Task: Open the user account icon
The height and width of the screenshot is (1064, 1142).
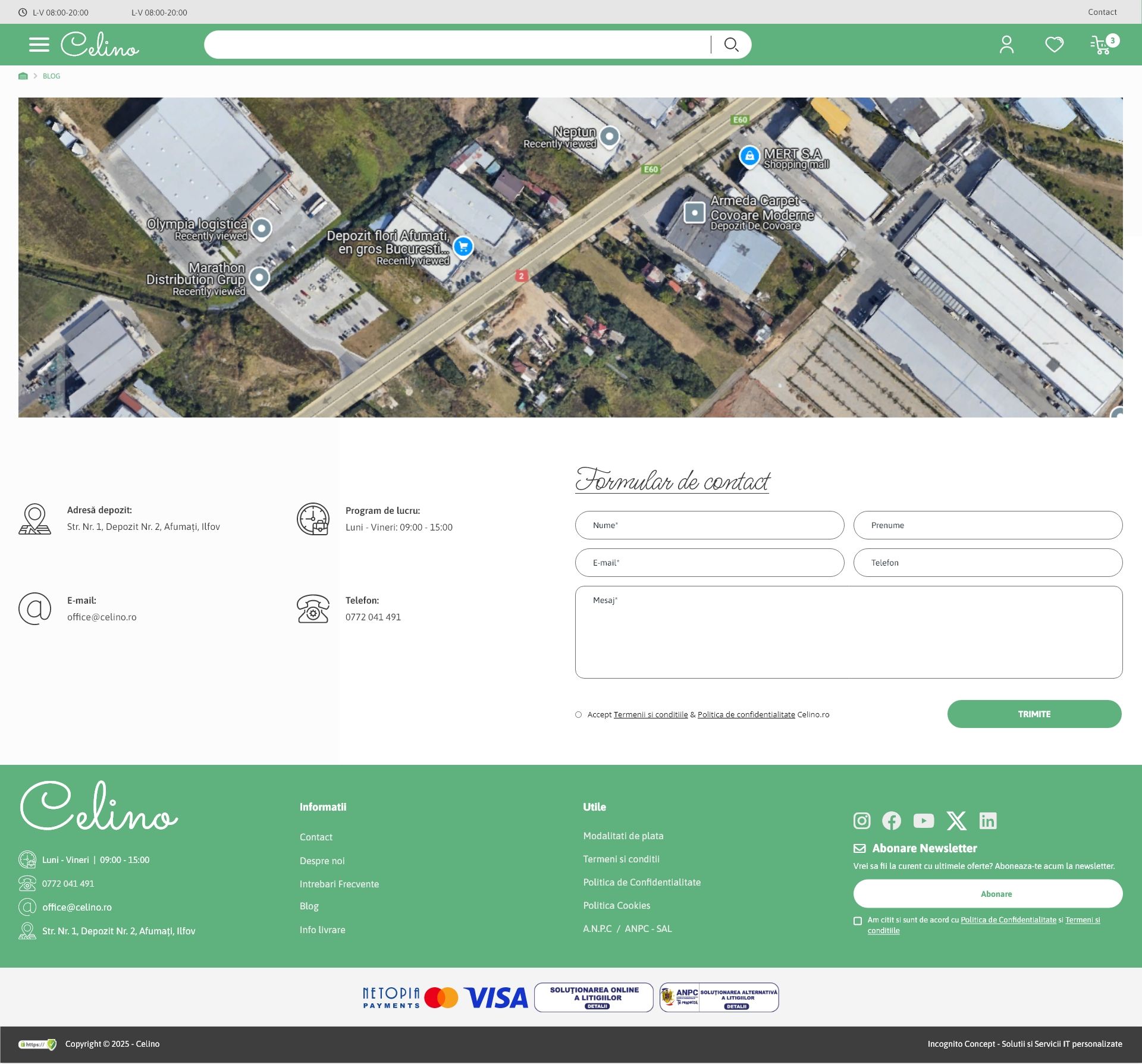Action: pyautogui.click(x=1006, y=45)
